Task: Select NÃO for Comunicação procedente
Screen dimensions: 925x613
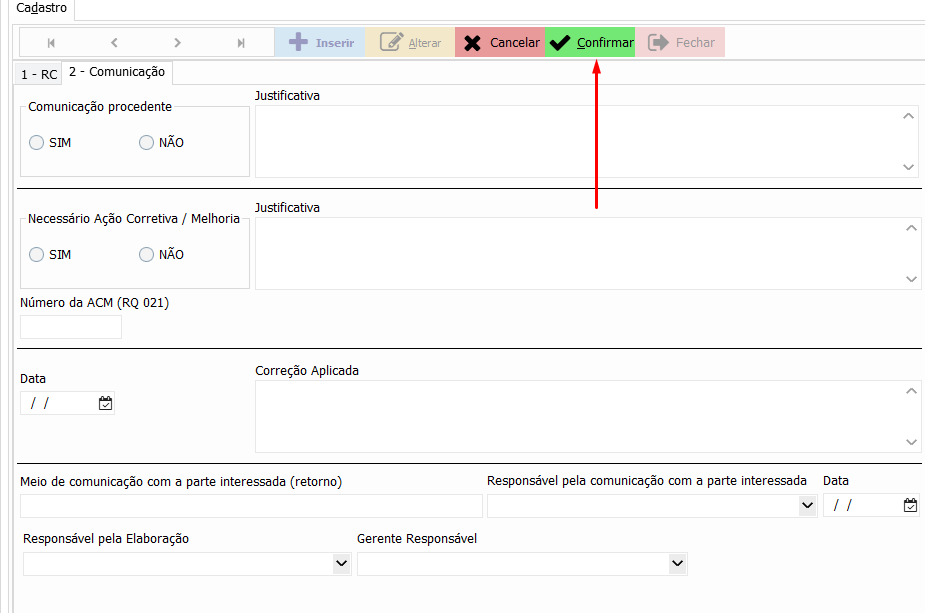Action: point(147,143)
